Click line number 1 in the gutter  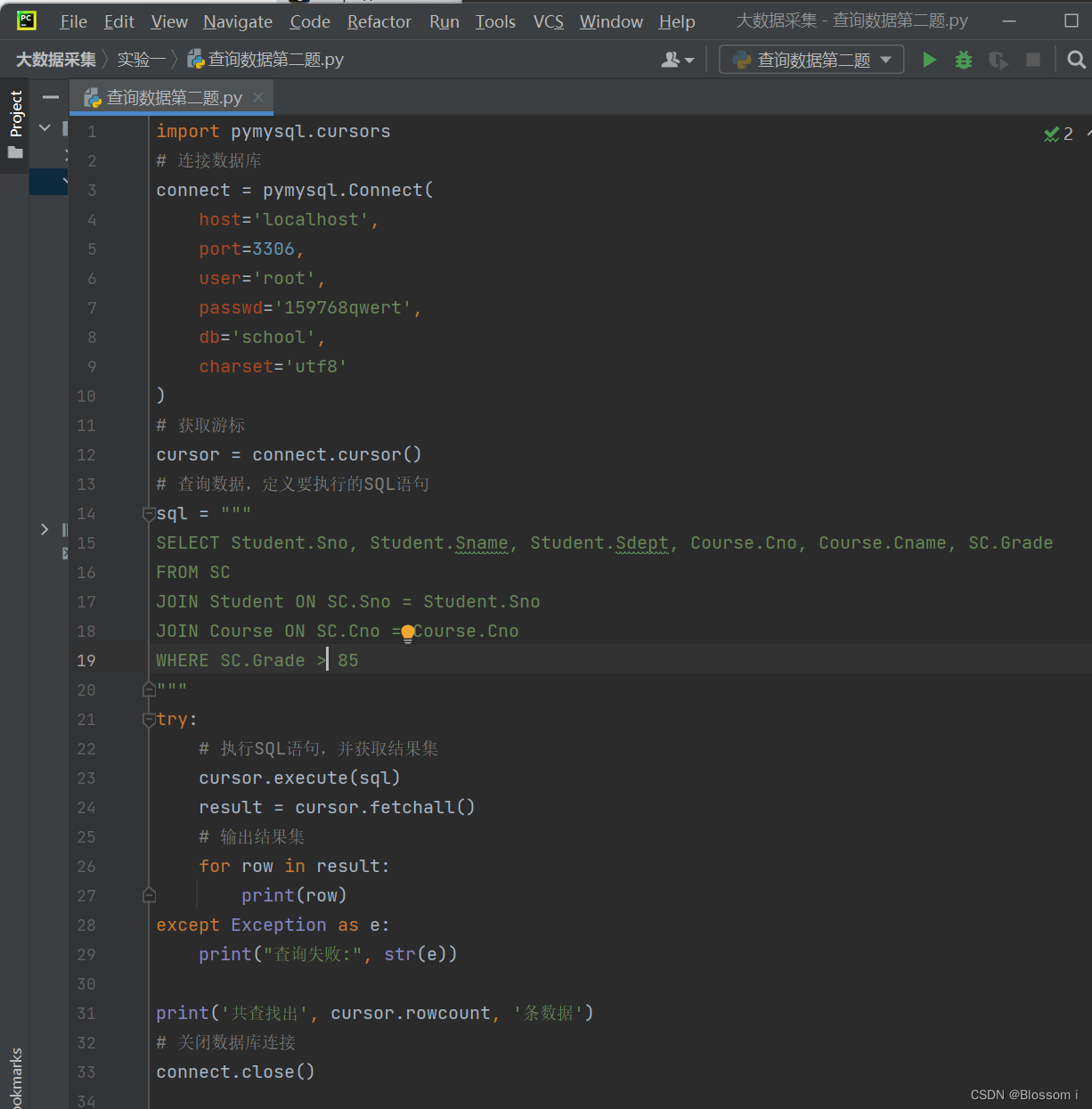[x=92, y=132]
